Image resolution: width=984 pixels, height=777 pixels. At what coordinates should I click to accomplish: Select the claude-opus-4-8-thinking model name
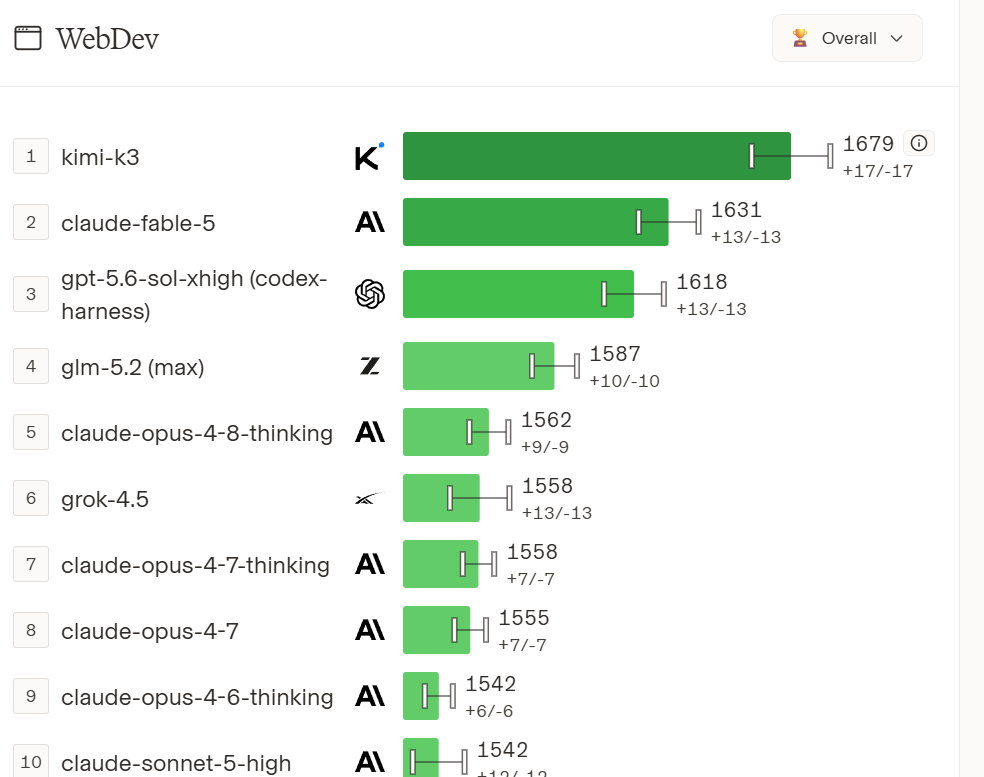pyautogui.click(x=197, y=433)
